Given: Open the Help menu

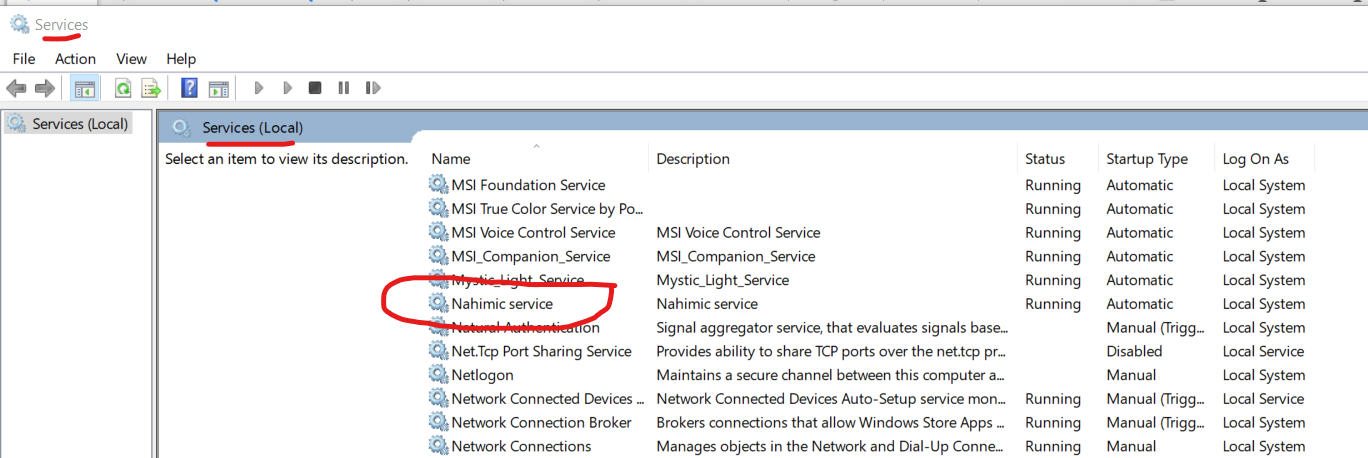Looking at the screenshot, I should (x=181, y=59).
